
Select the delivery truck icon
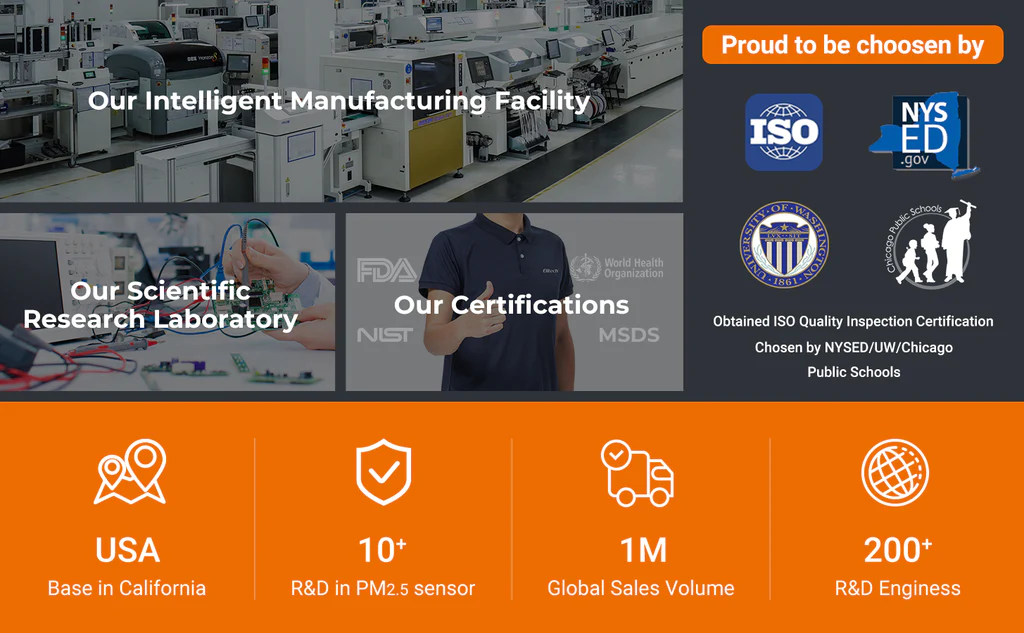tap(637, 472)
